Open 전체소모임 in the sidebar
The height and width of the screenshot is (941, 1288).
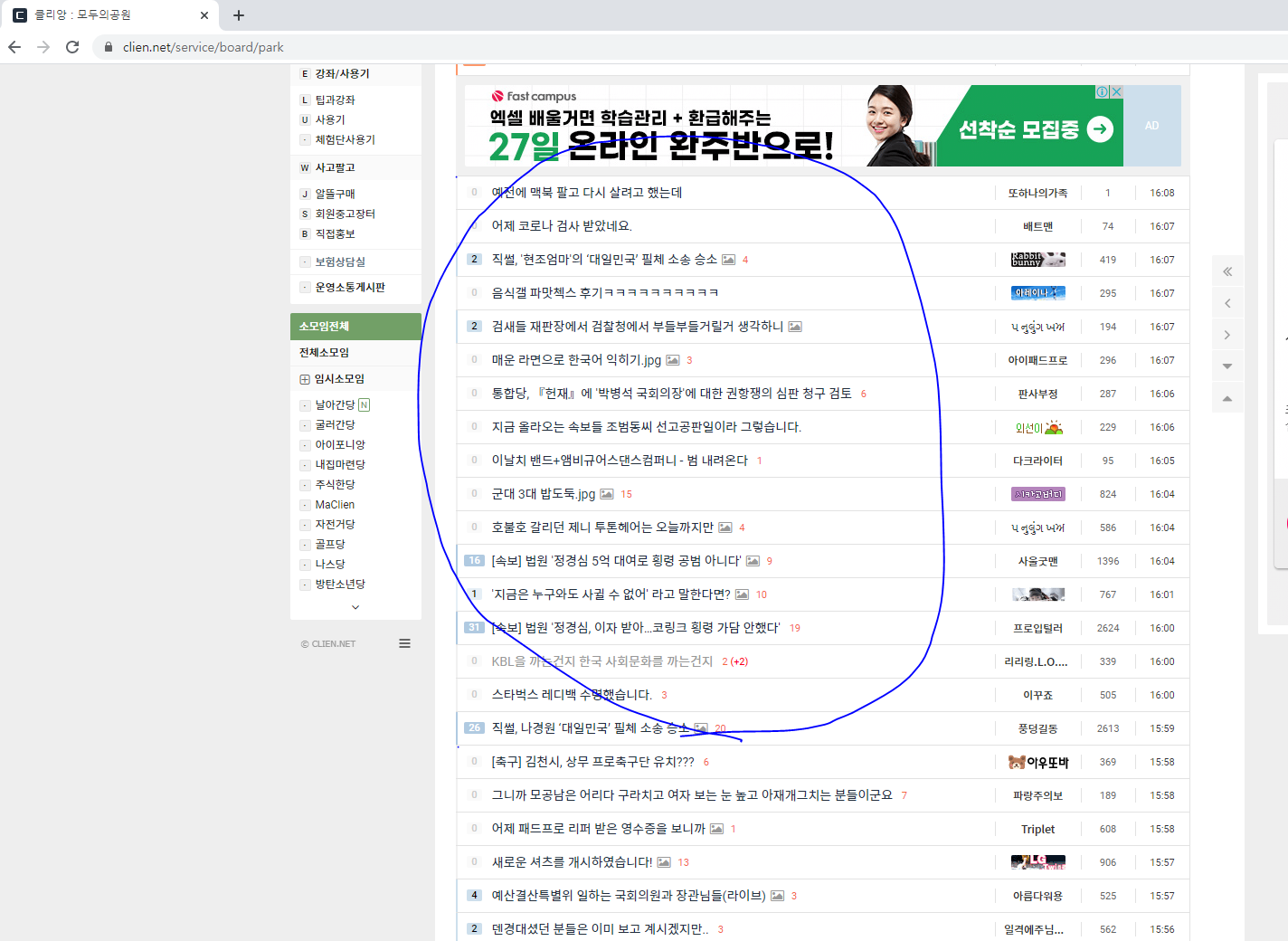[x=325, y=353]
